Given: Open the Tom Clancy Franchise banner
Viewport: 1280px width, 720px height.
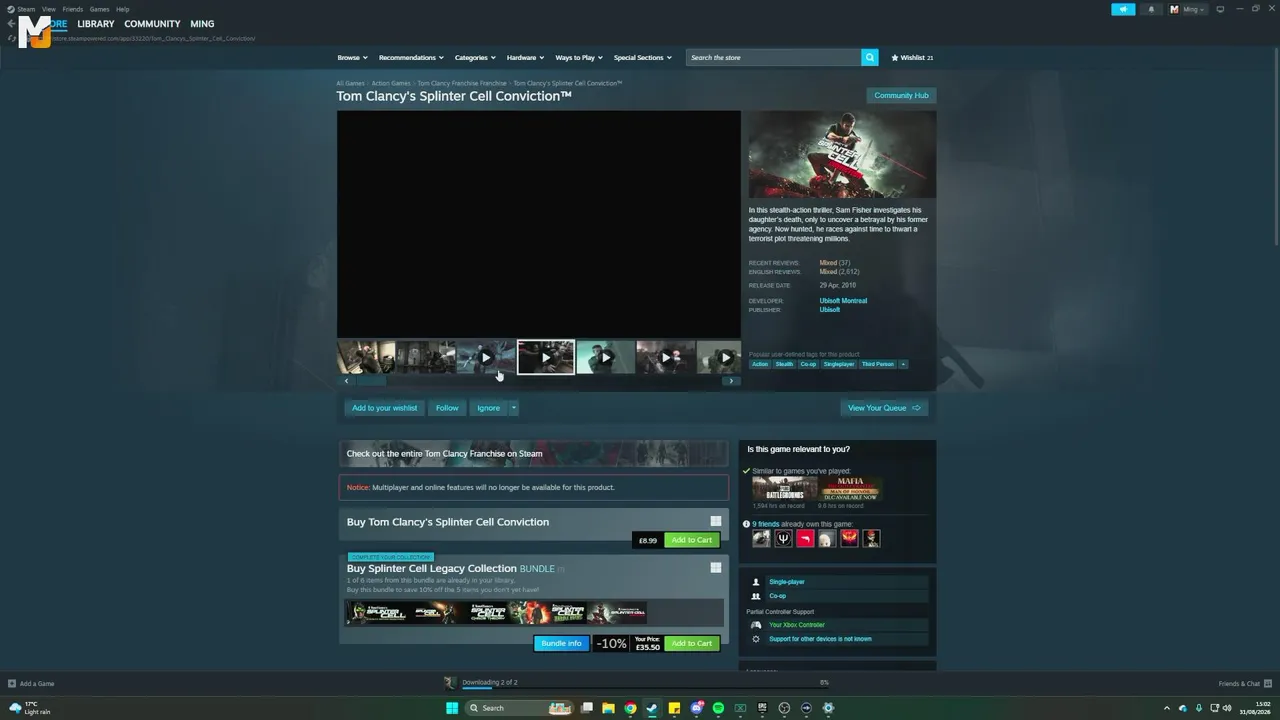Looking at the screenshot, I should (x=534, y=454).
